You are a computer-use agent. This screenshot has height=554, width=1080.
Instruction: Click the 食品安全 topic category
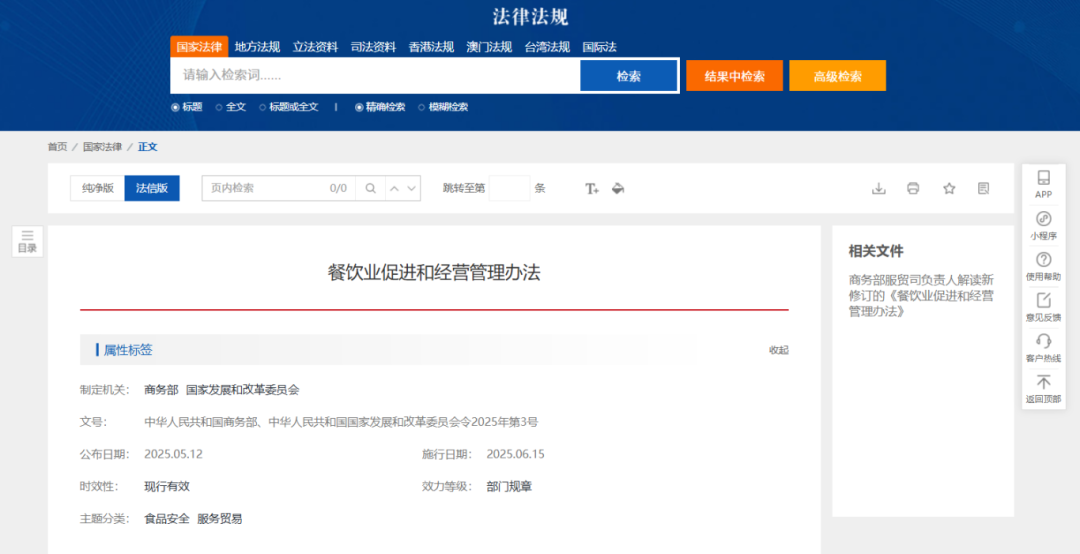(167, 519)
